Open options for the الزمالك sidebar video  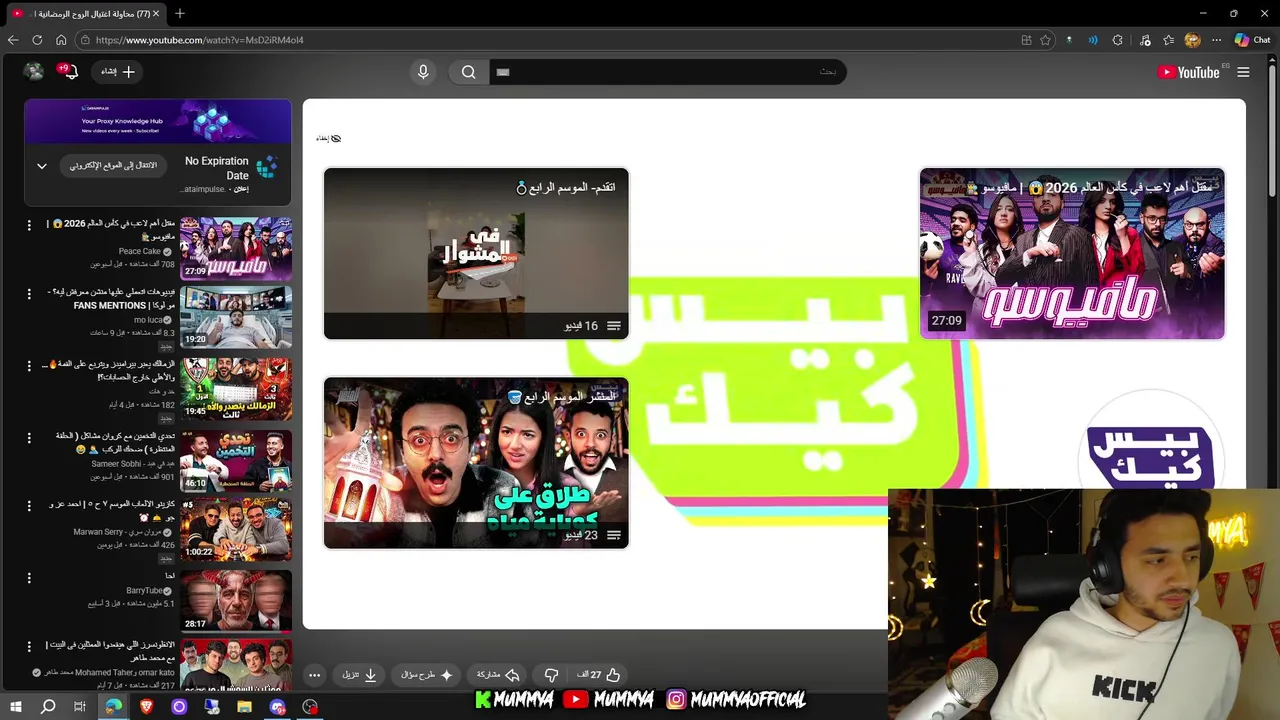tap(29, 366)
